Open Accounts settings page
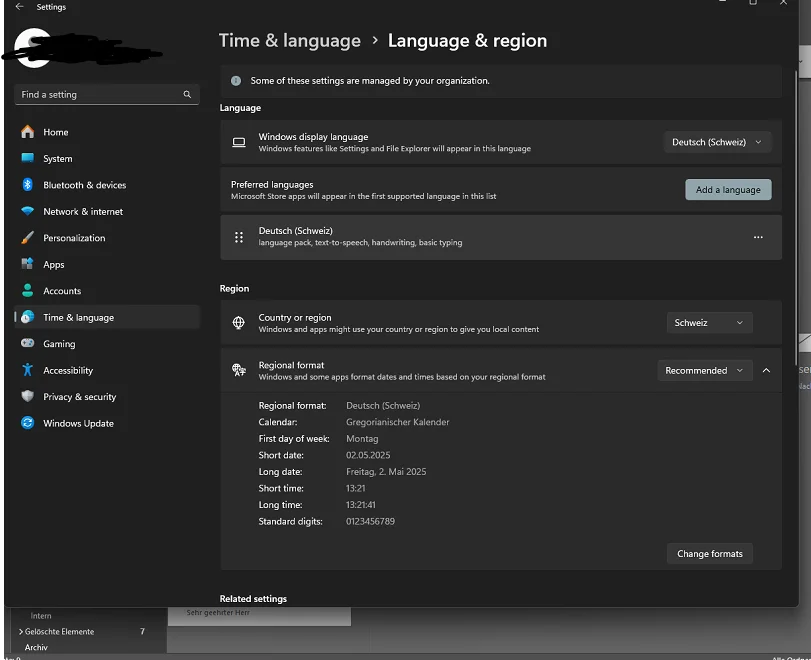 (x=107, y=290)
